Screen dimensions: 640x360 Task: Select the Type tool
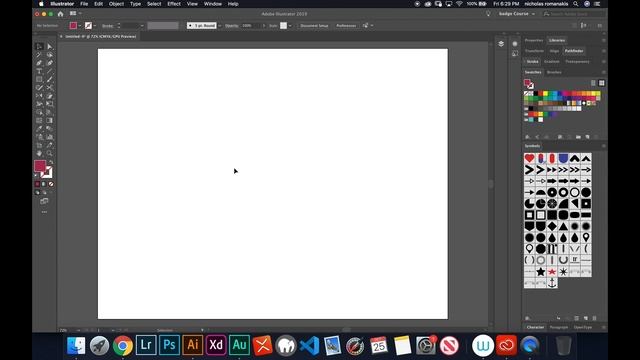[39, 71]
